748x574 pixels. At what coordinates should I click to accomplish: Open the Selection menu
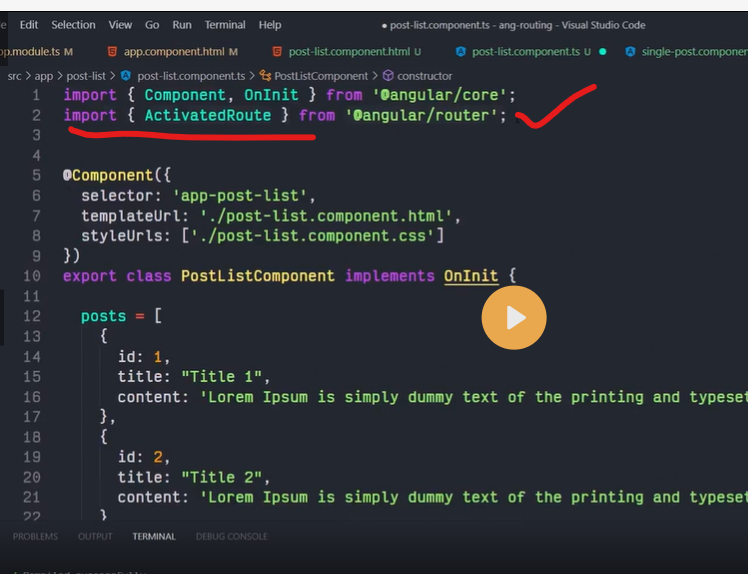[73, 25]
